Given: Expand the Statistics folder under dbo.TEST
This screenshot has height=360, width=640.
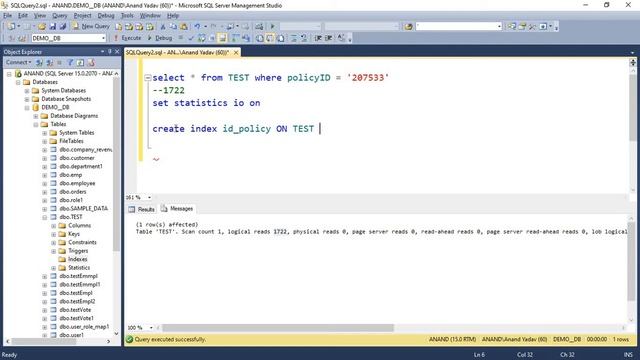Looking at the screenshot, I should pyautogui.click(x=53, y=268).
